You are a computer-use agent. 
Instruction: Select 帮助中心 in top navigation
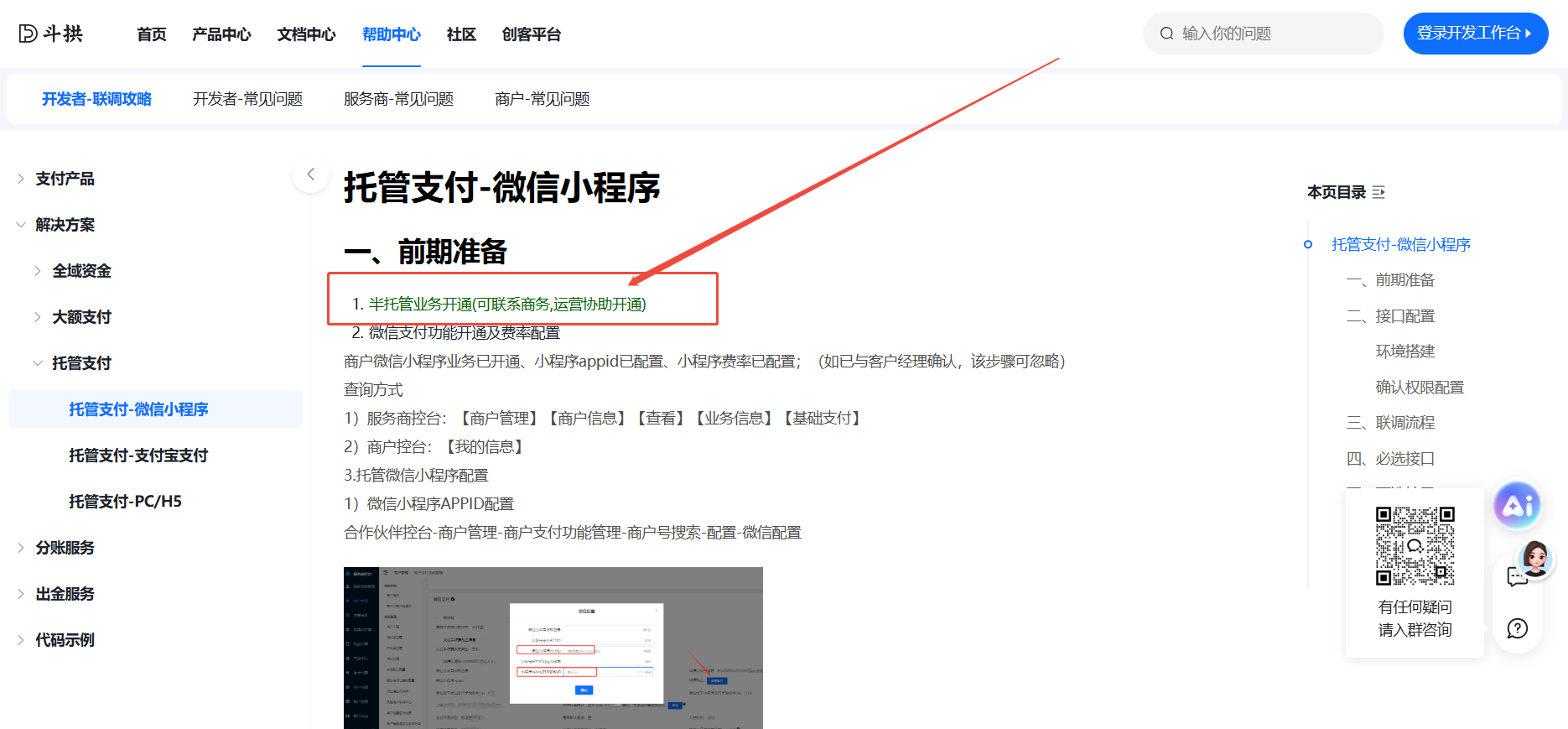[x=392, y=34]
